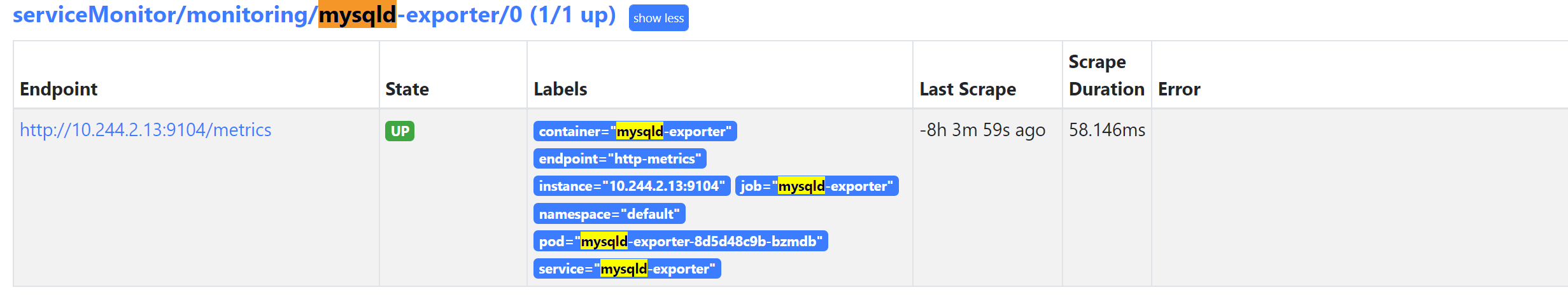
Task: Click the "-8h 3m 59s ago" last scrape value
Action: (982, 130)
